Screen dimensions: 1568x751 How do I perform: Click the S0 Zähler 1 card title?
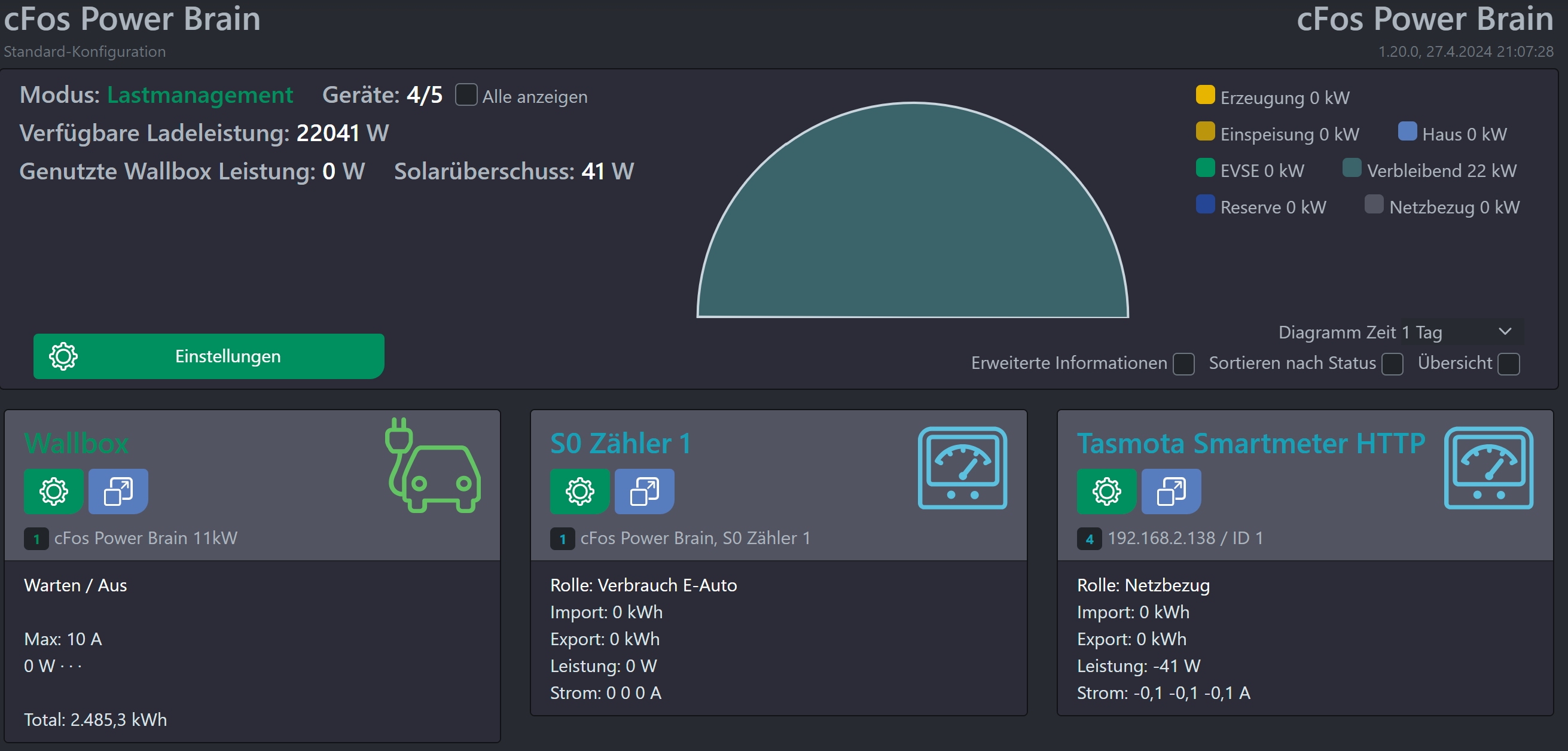coord(621,443)
